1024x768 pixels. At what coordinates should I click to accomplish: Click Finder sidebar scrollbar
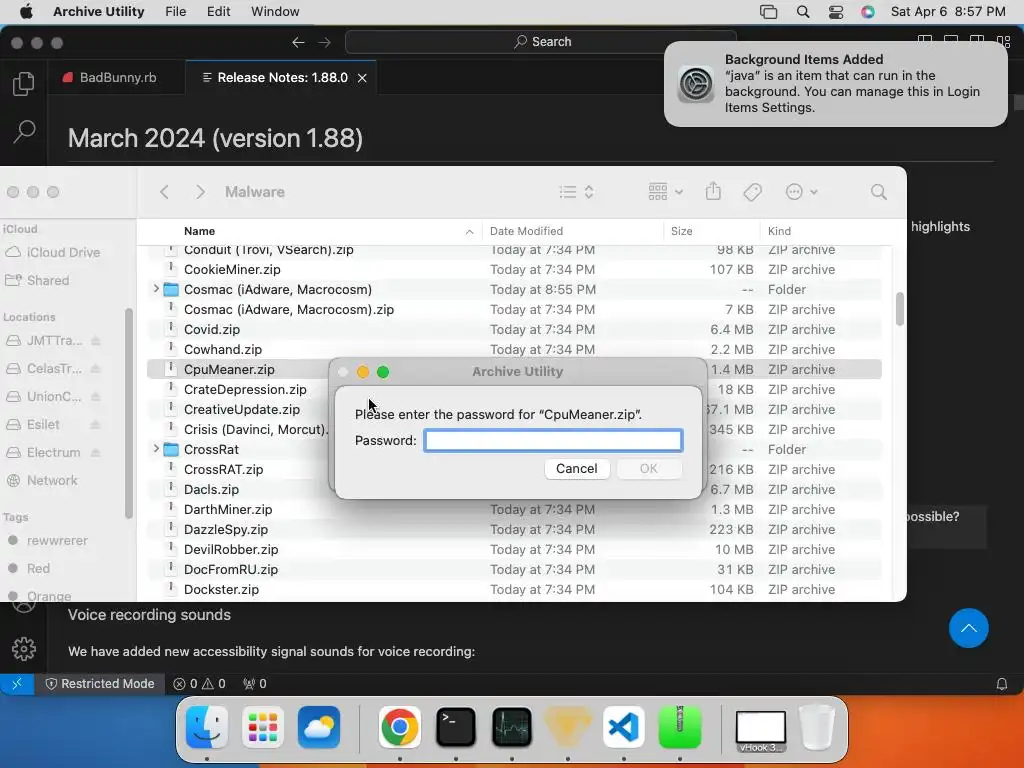129,413
